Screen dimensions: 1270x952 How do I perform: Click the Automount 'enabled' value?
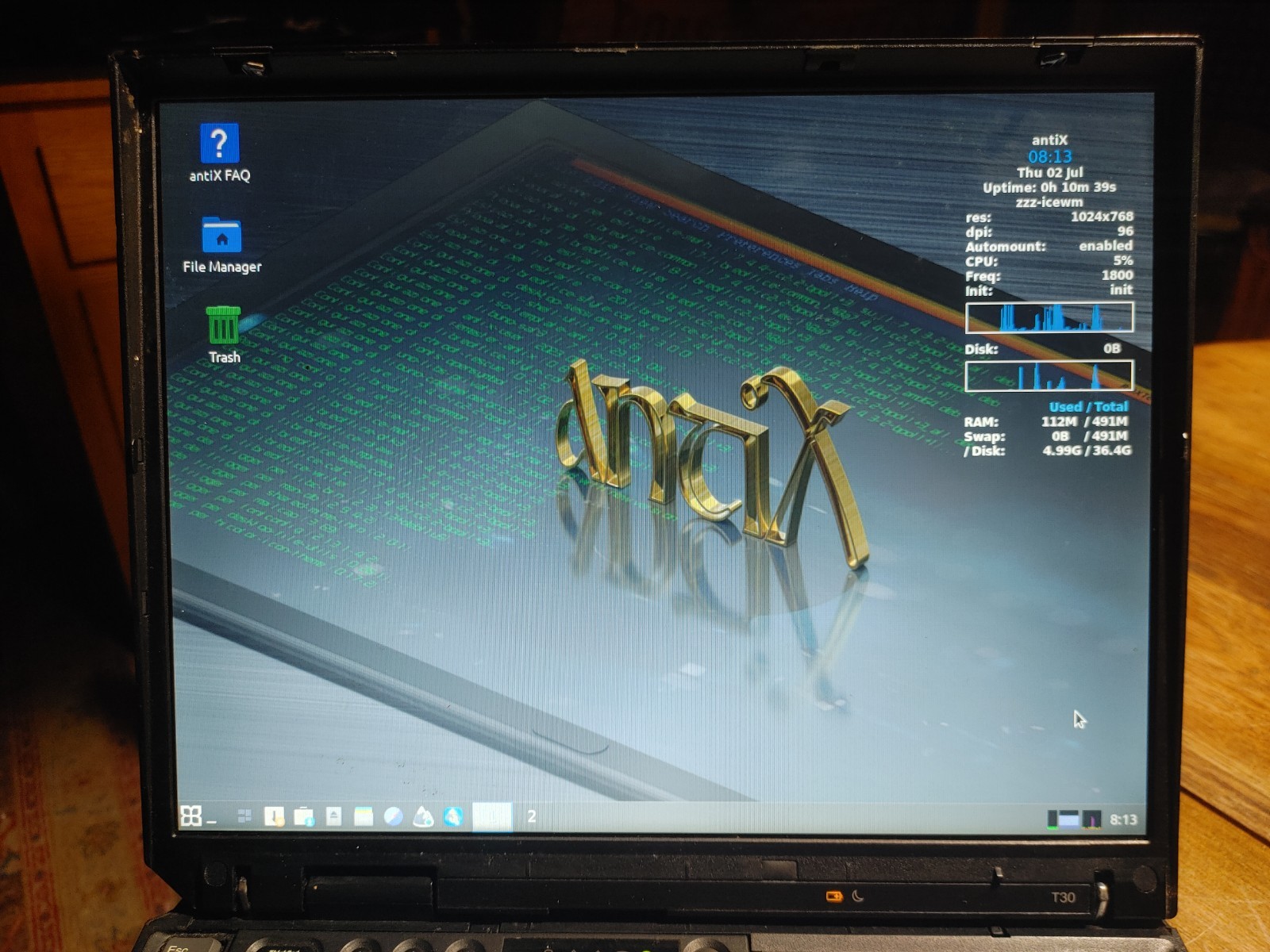coord(1106,246)
